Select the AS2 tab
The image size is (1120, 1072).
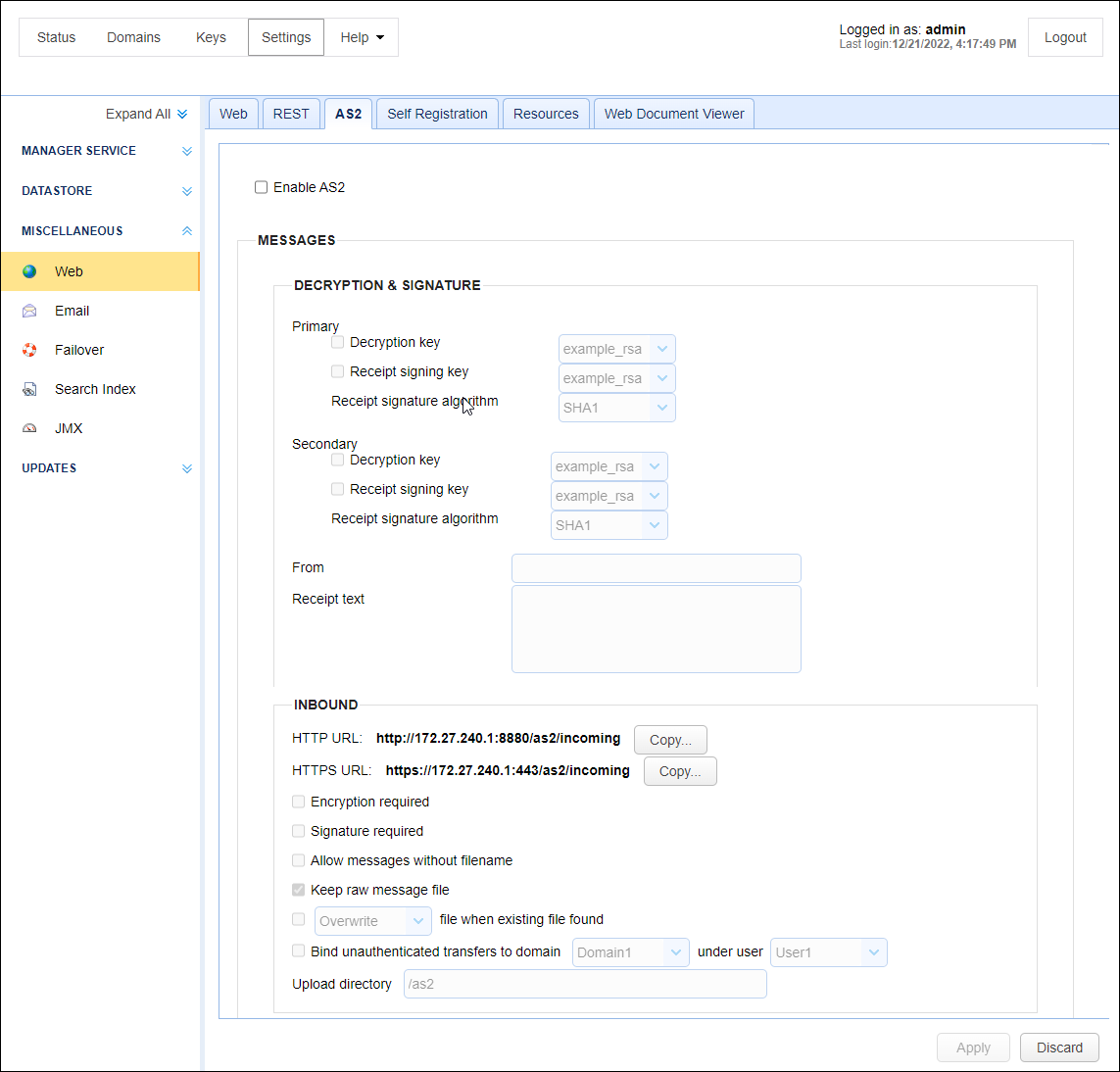349,114
